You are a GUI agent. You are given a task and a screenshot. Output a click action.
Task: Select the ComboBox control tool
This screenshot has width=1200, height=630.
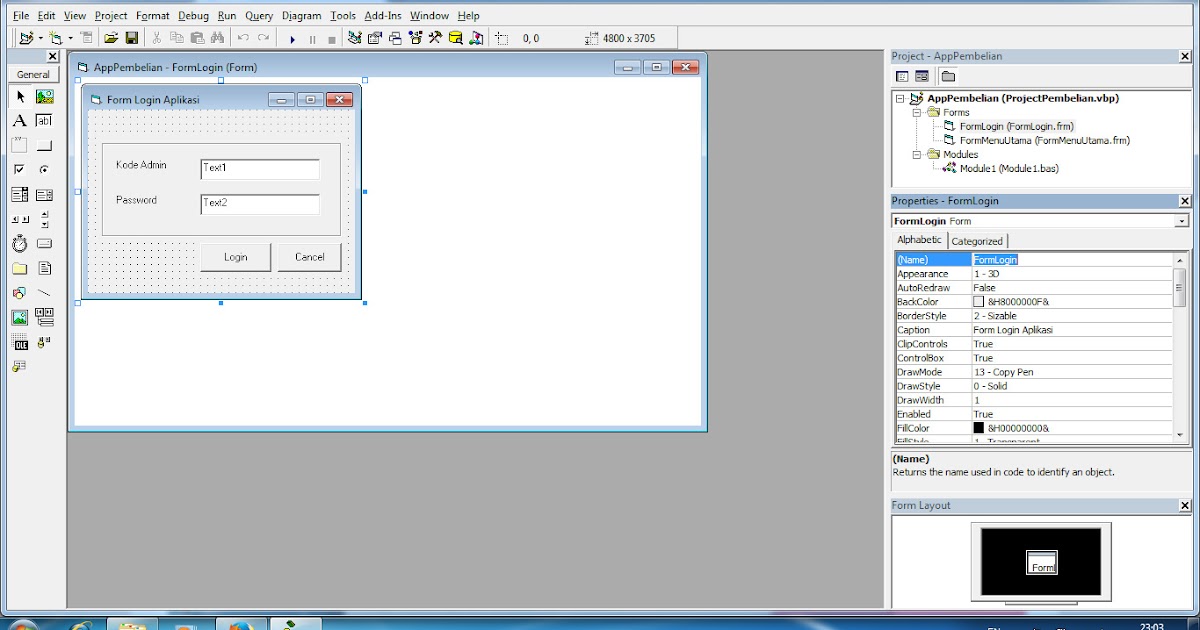pos(18,194)
